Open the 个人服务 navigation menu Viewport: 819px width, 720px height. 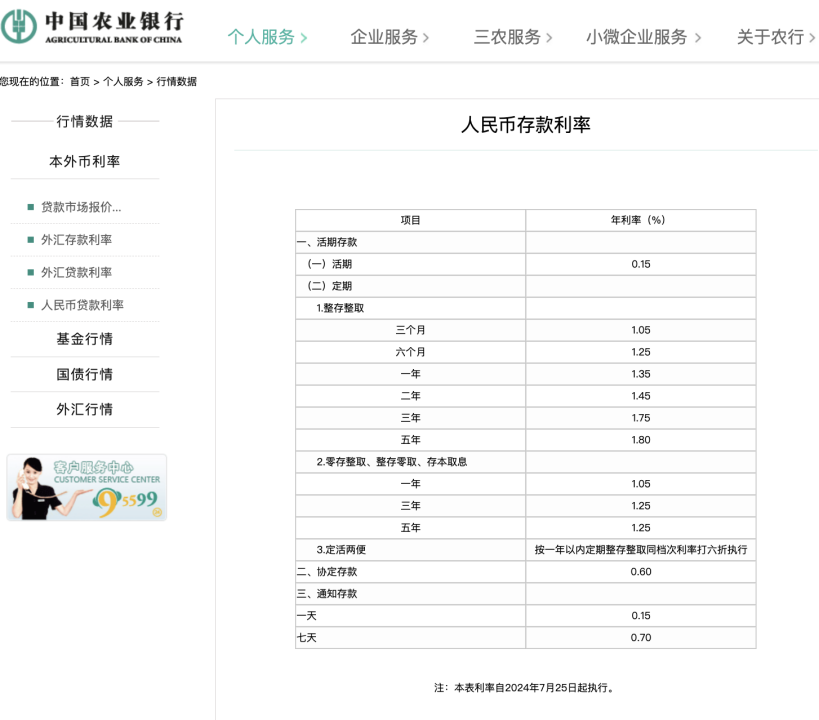[x=261, y=37]
